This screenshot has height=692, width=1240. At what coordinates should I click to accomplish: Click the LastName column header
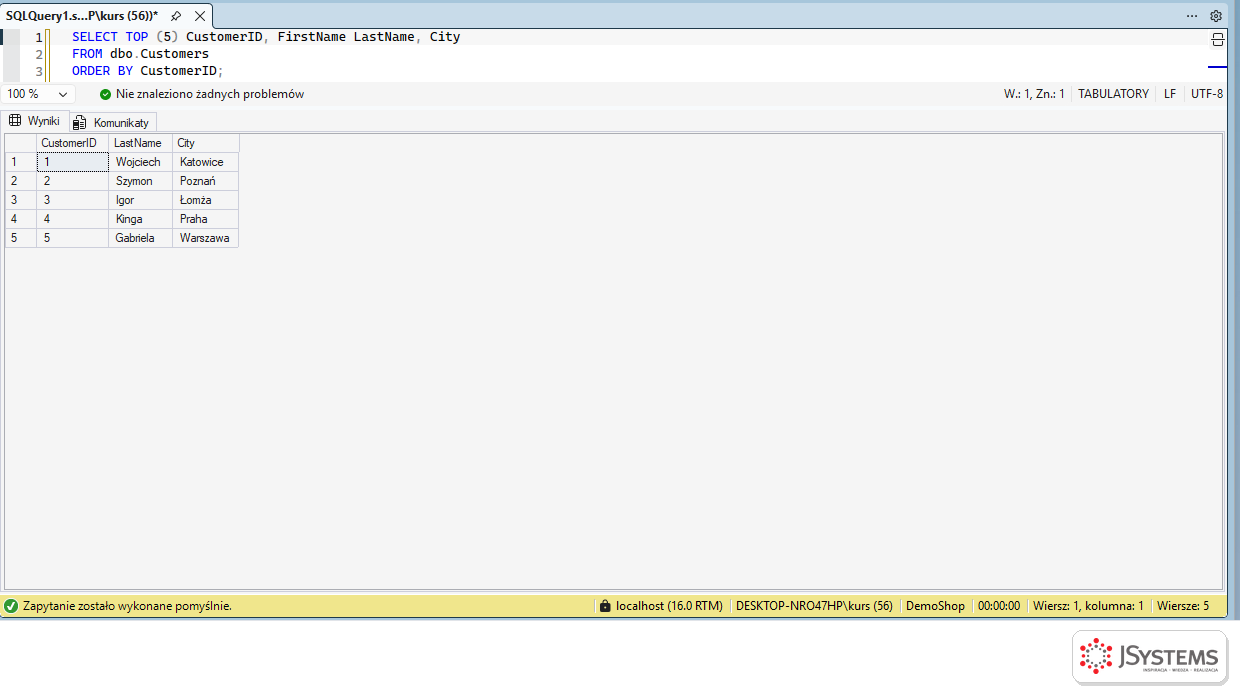[140, 143]
